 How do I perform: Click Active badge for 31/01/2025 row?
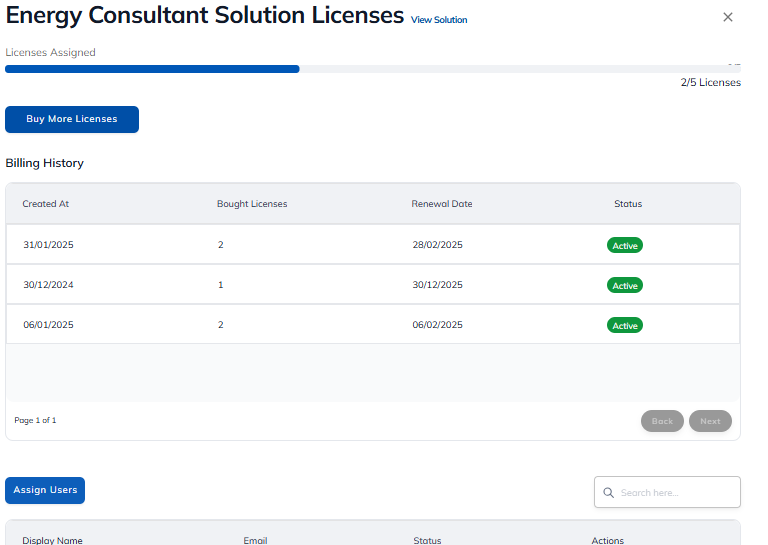pos(625,245)
